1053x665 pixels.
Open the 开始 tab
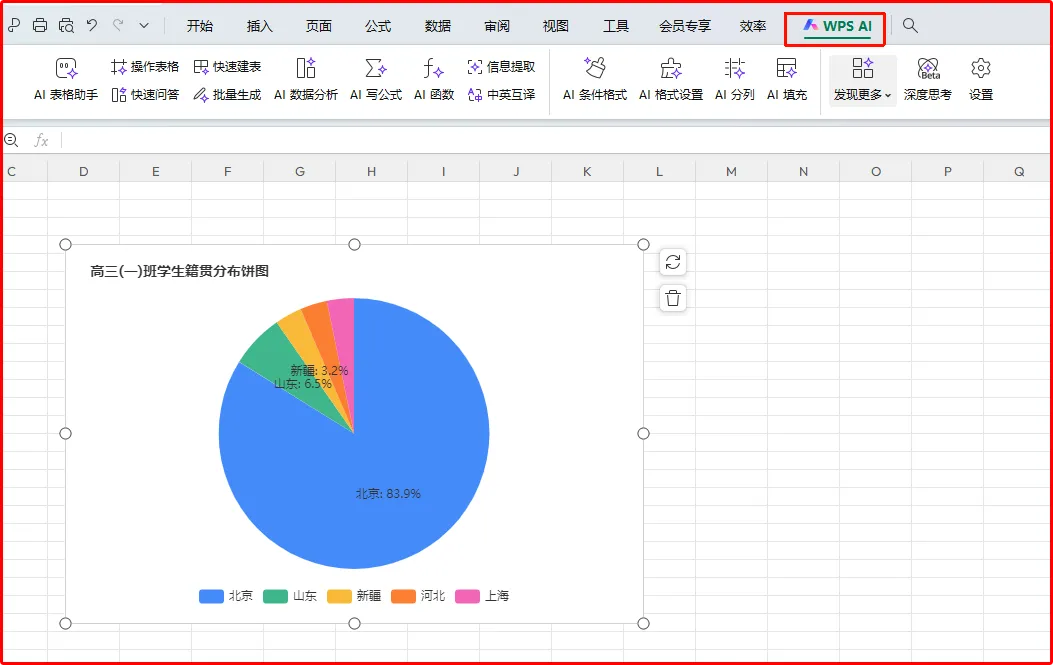point(199,26)
